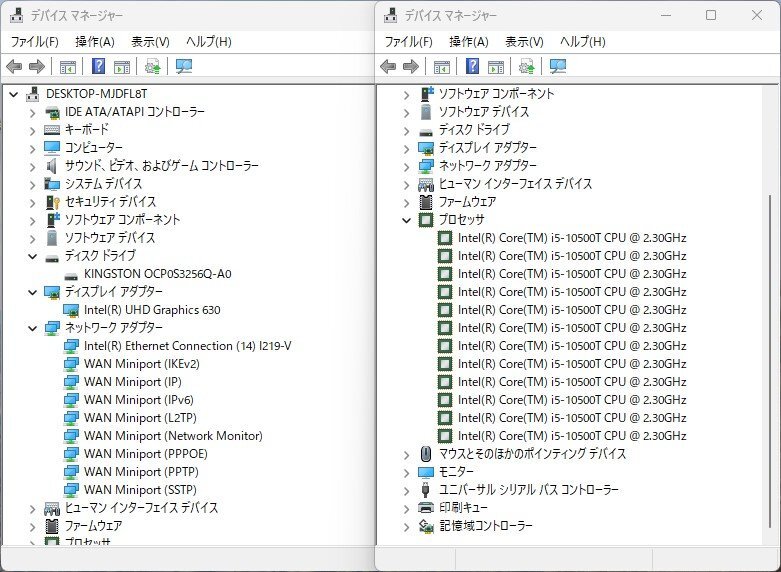The width and height of the screenshot is (781, 572).
Task: Collapse ディスク ドライブ in left window
Action: (x=32, y=257)
